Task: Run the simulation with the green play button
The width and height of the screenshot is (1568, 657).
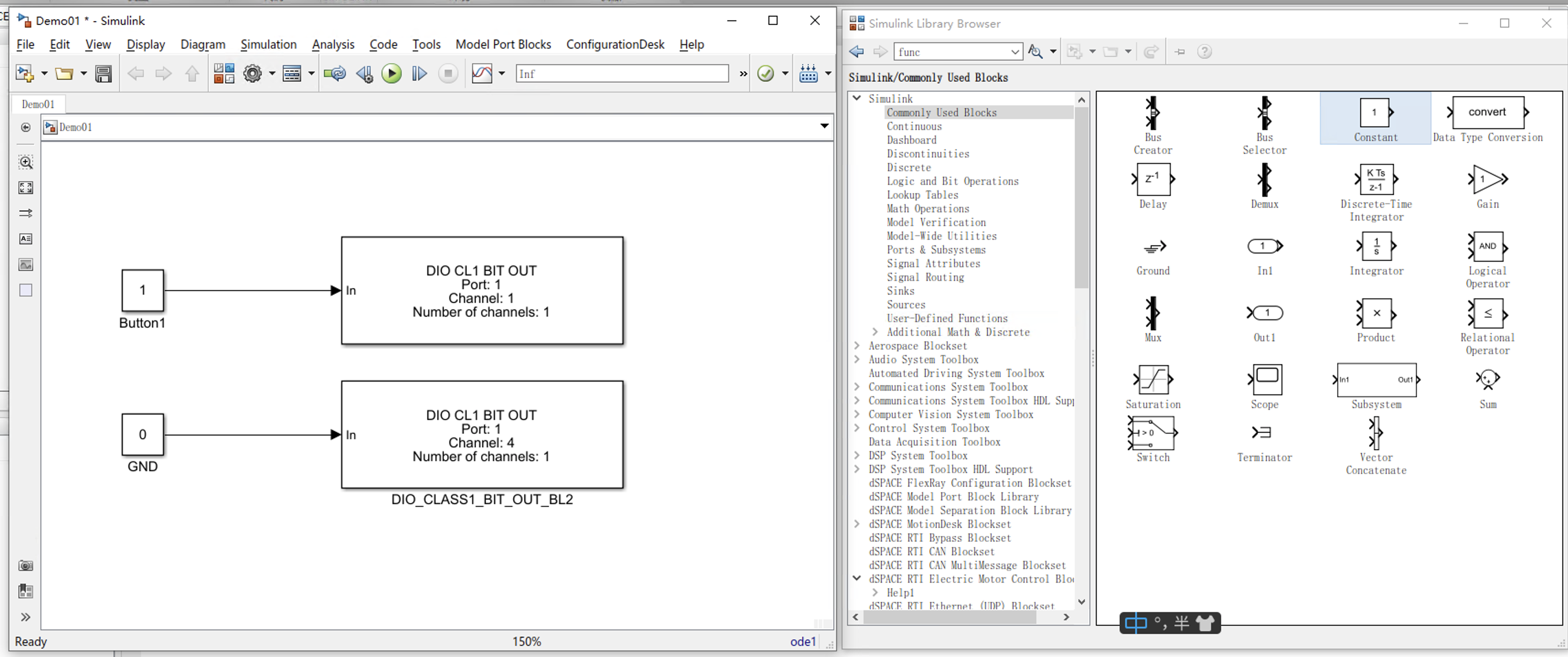Action: click(392, 74)
